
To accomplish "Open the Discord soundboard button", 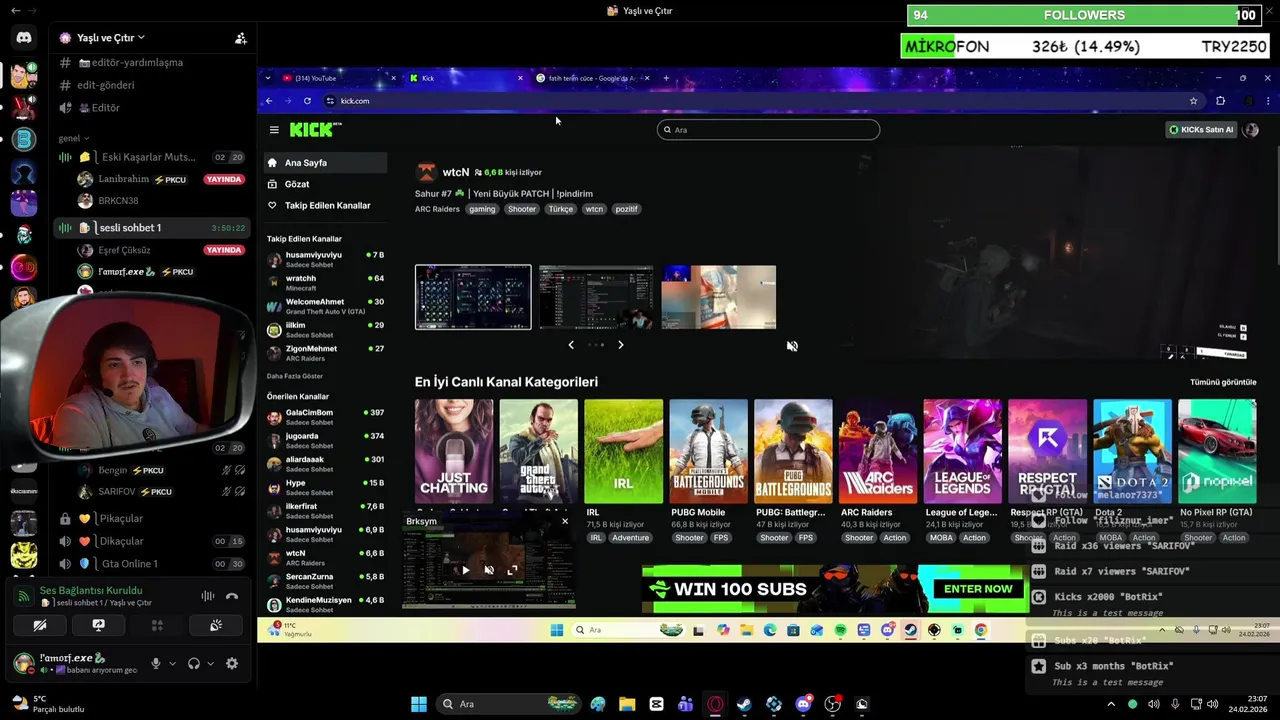I will 215,625.
